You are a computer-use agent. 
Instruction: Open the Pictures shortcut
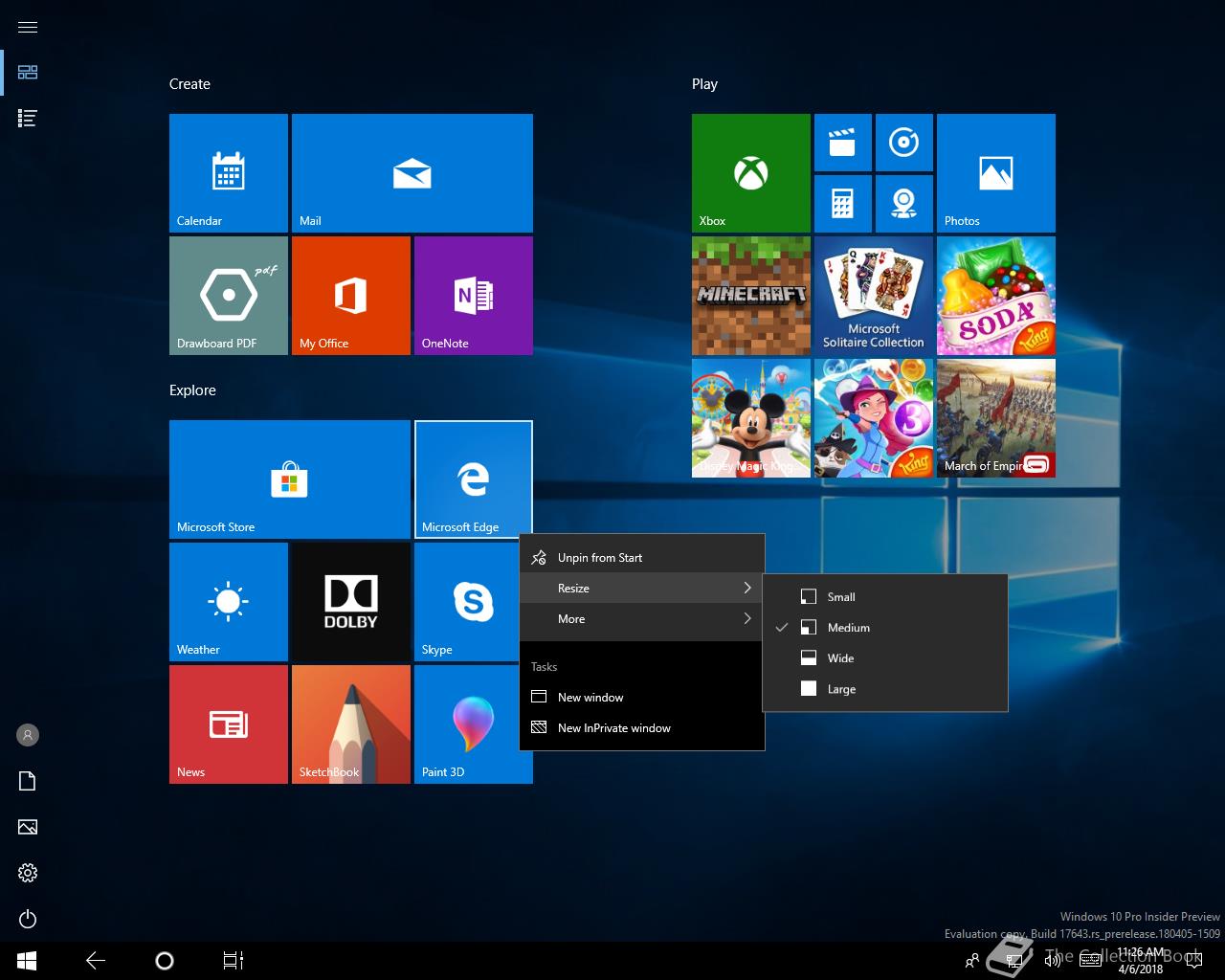click(x=28, y=827)
